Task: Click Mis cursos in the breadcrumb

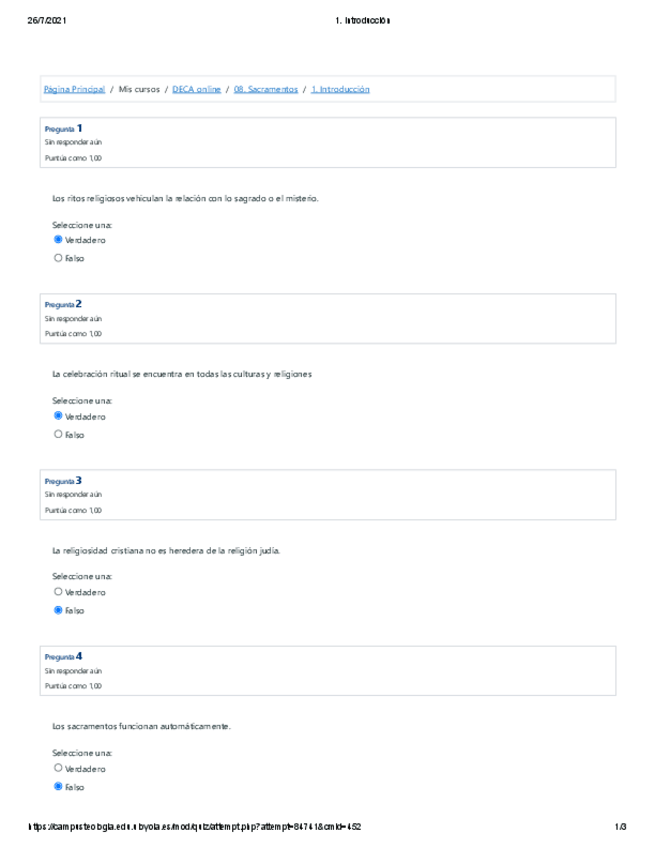Action: [x=139, y=89]
